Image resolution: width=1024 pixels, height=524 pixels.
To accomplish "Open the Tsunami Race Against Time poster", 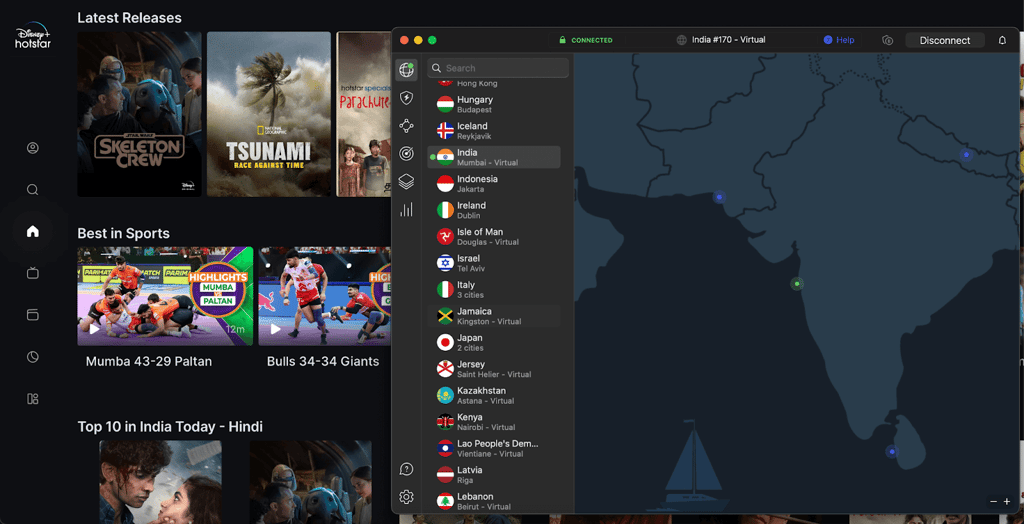I will (x=268, y=114).
